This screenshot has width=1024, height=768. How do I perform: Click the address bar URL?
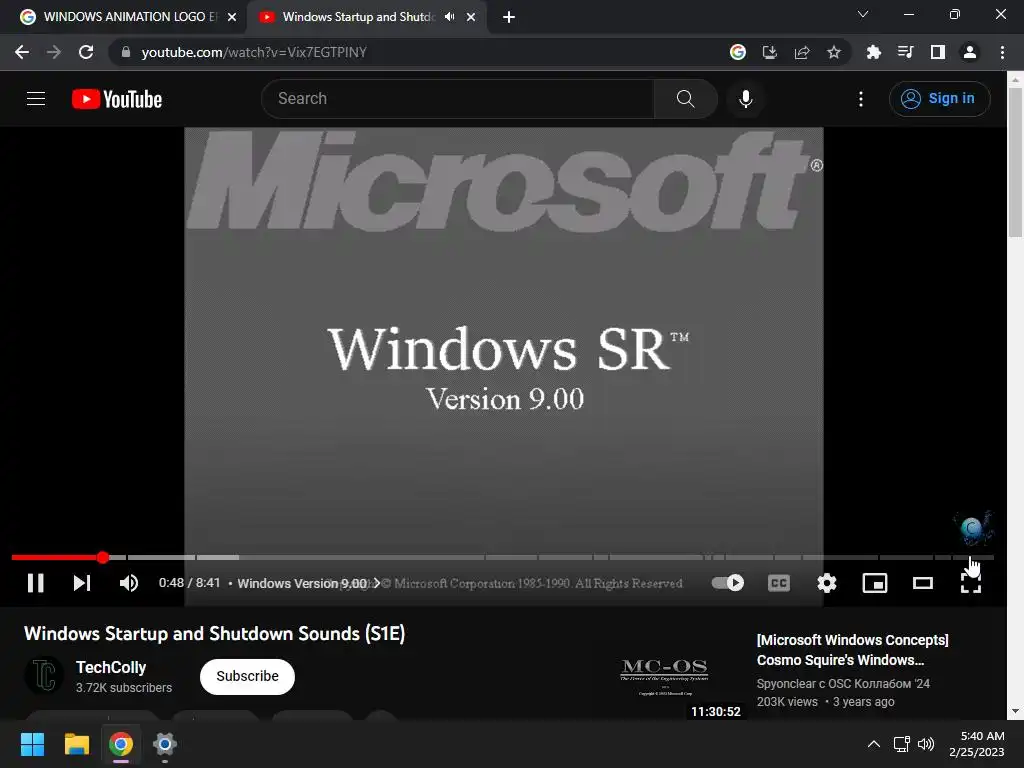coord(253,52)
